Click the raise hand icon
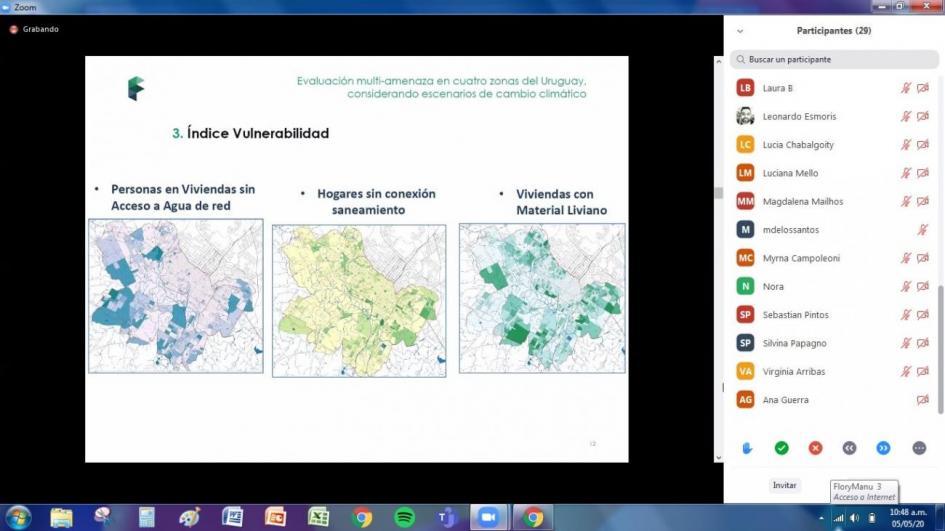This screenshot has height=531, width=945. pos(747,448)
